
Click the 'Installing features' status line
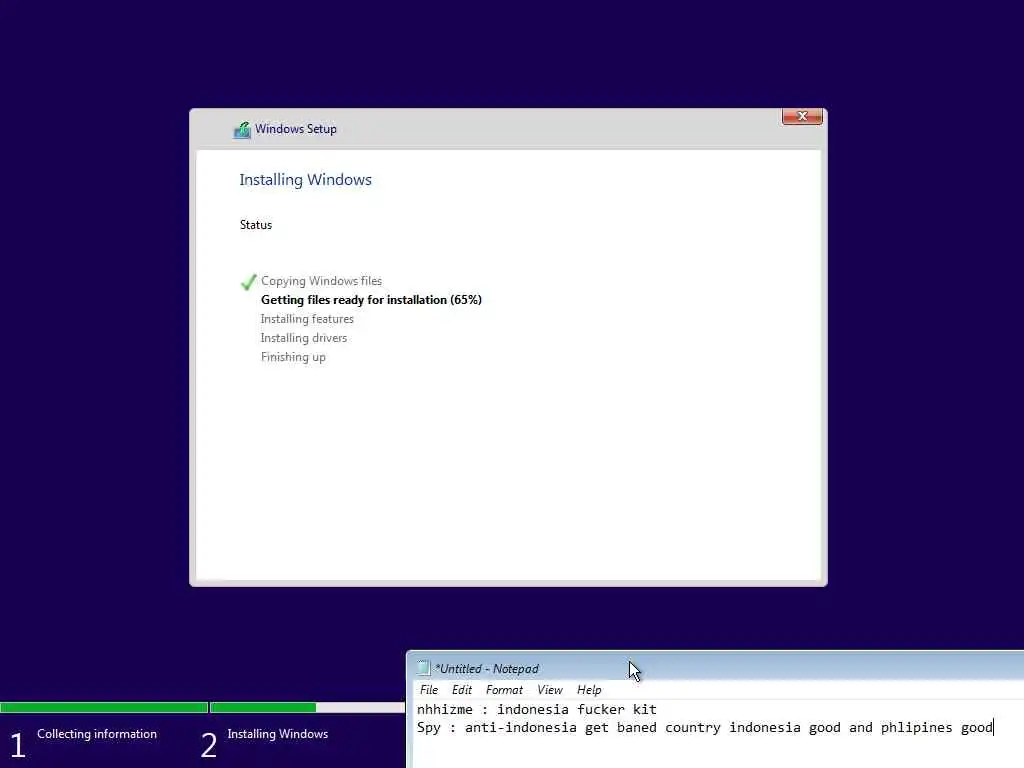tap(307, 319)
